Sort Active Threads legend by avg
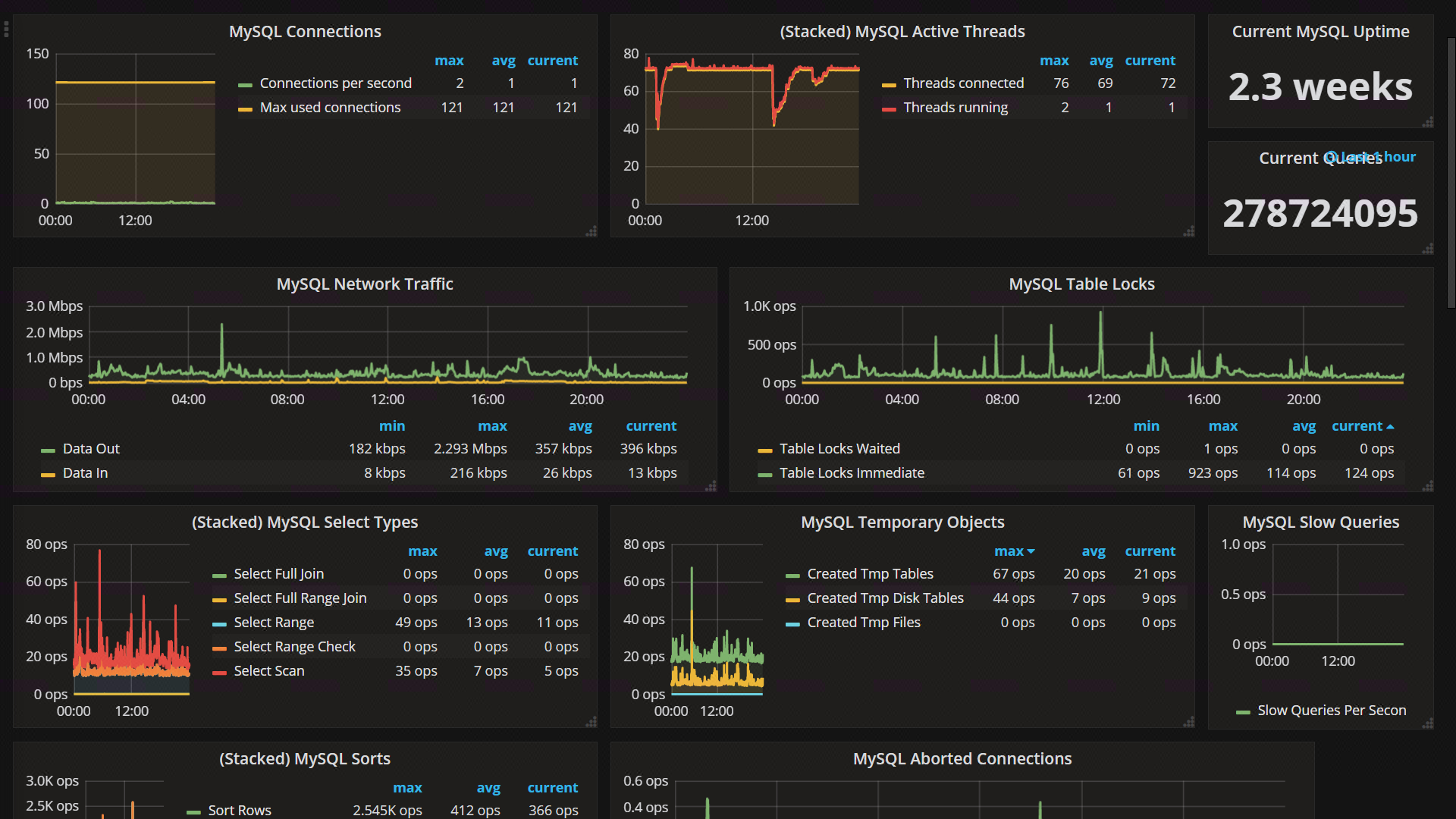The height and width of the screenshot is (819, 1456). [1101, 61]
